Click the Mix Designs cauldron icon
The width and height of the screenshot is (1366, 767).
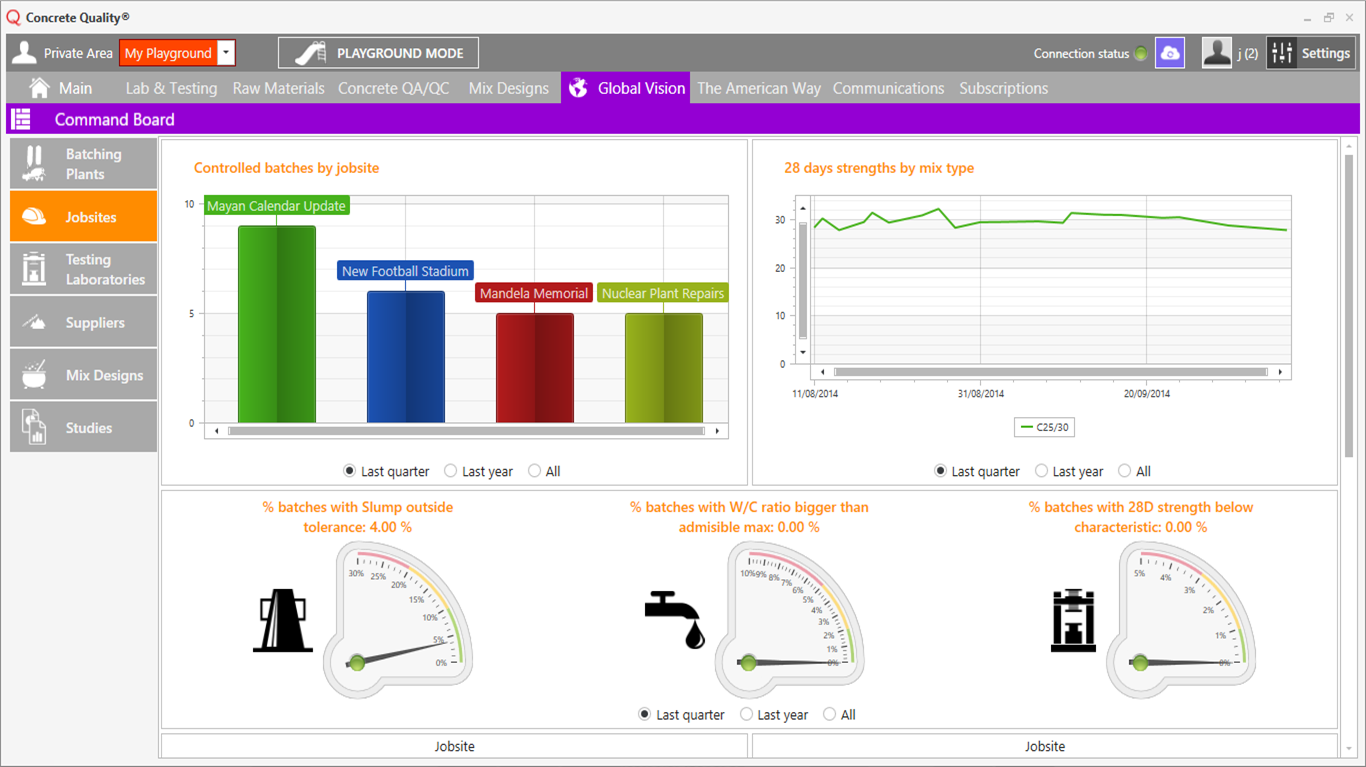pyautogui.click(x=35, y=374)
